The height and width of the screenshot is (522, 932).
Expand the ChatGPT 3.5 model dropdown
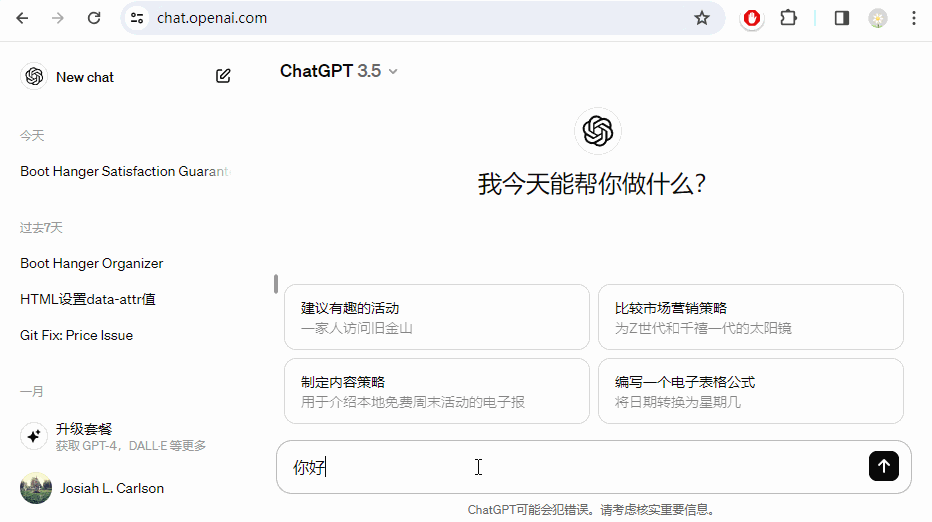point(339,71)
